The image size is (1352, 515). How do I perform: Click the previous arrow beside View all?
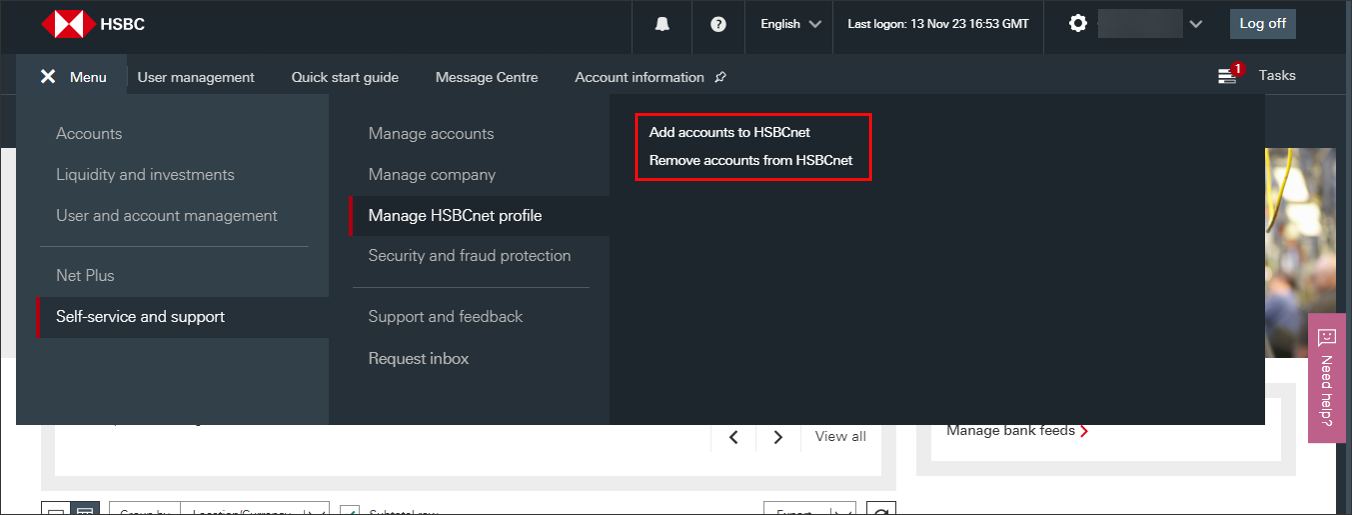pos(734,437)
